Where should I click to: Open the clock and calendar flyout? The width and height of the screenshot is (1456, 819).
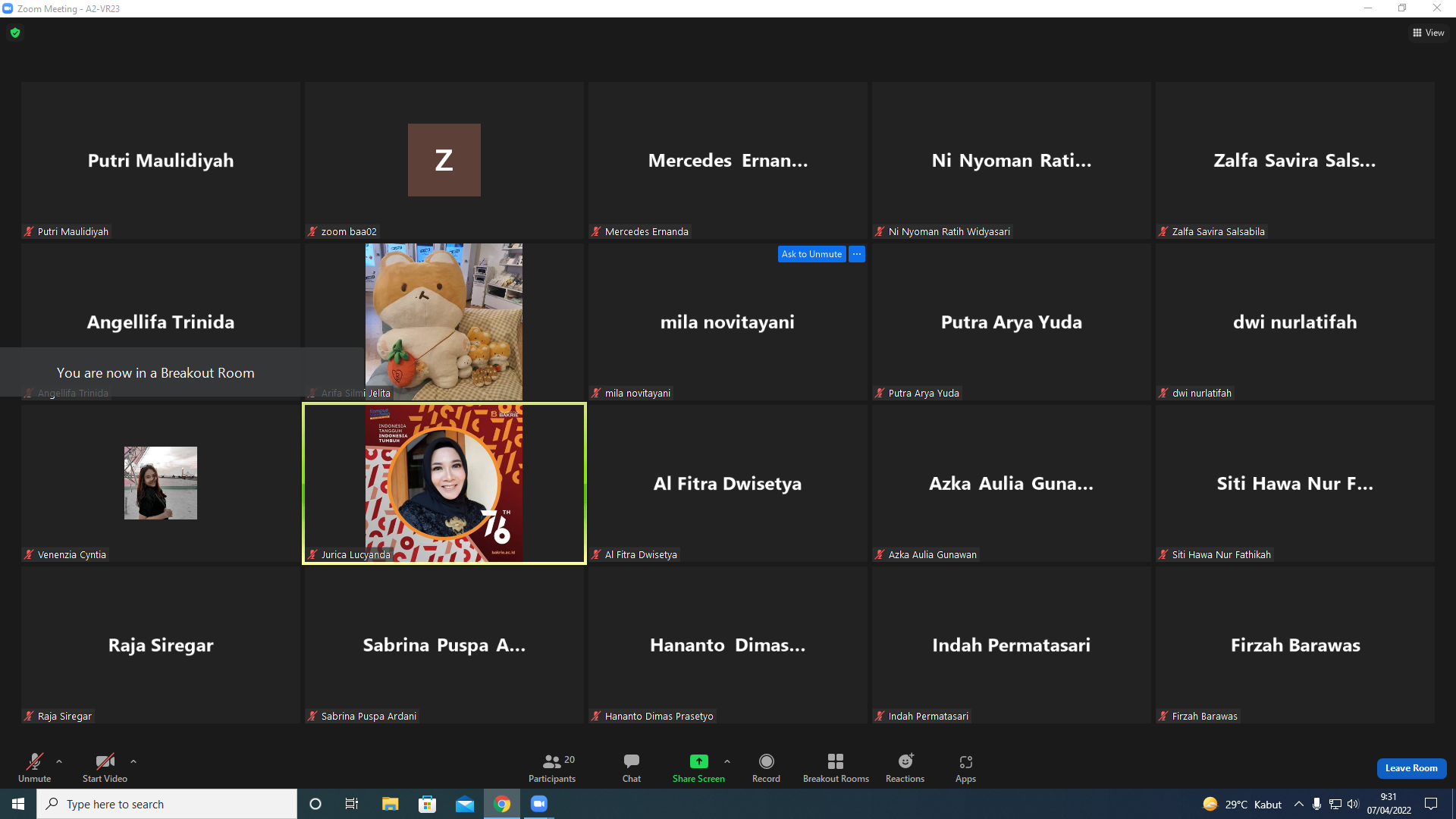1389,804
